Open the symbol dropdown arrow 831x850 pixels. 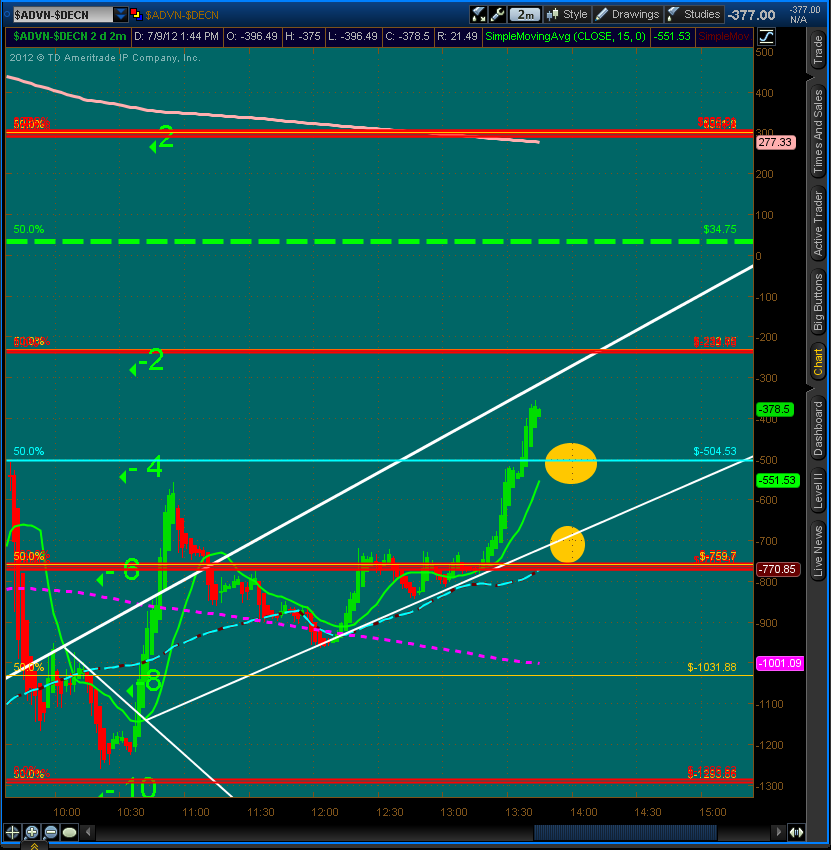click(121, 15)
